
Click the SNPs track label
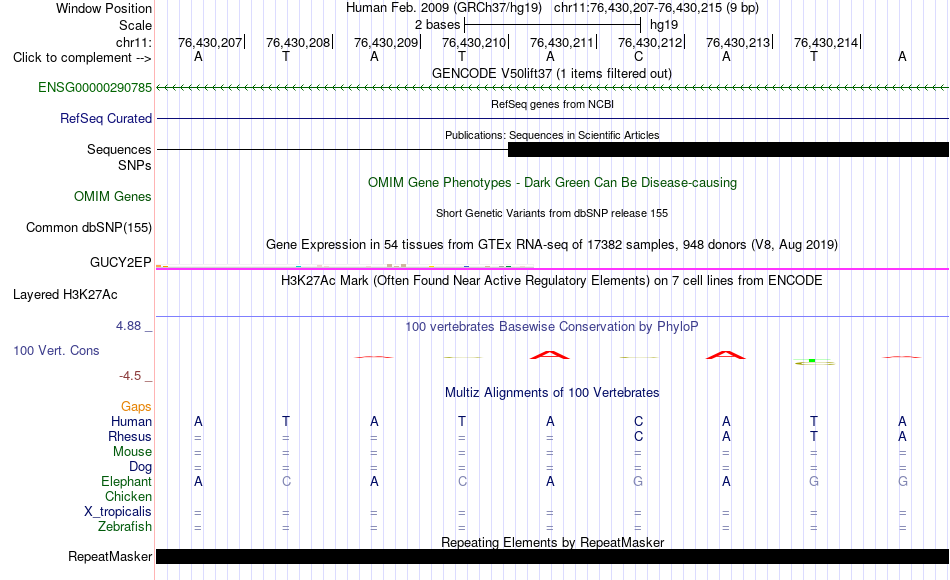click(135, 165)
